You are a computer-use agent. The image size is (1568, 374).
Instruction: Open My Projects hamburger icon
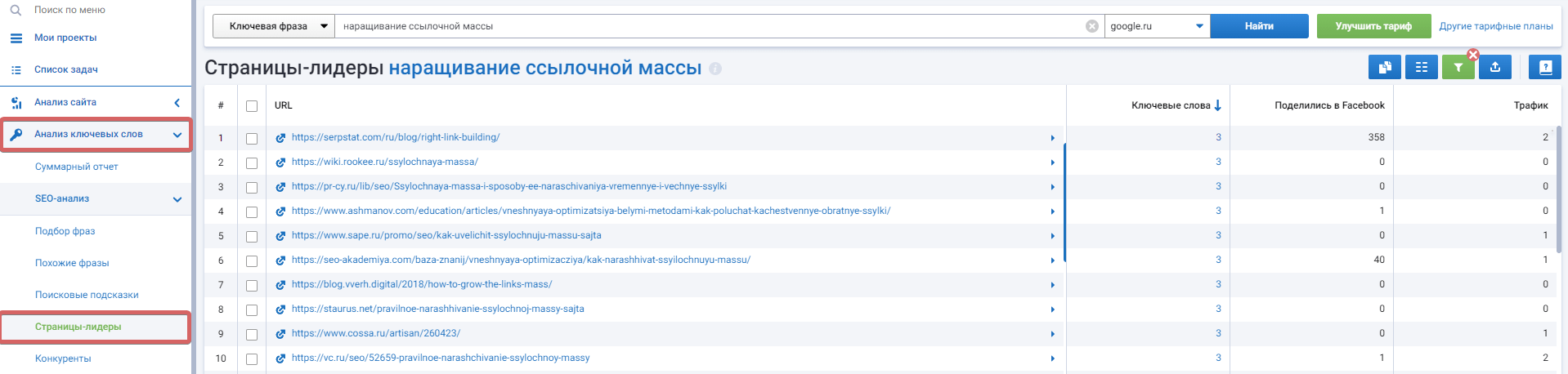[16, 38]
